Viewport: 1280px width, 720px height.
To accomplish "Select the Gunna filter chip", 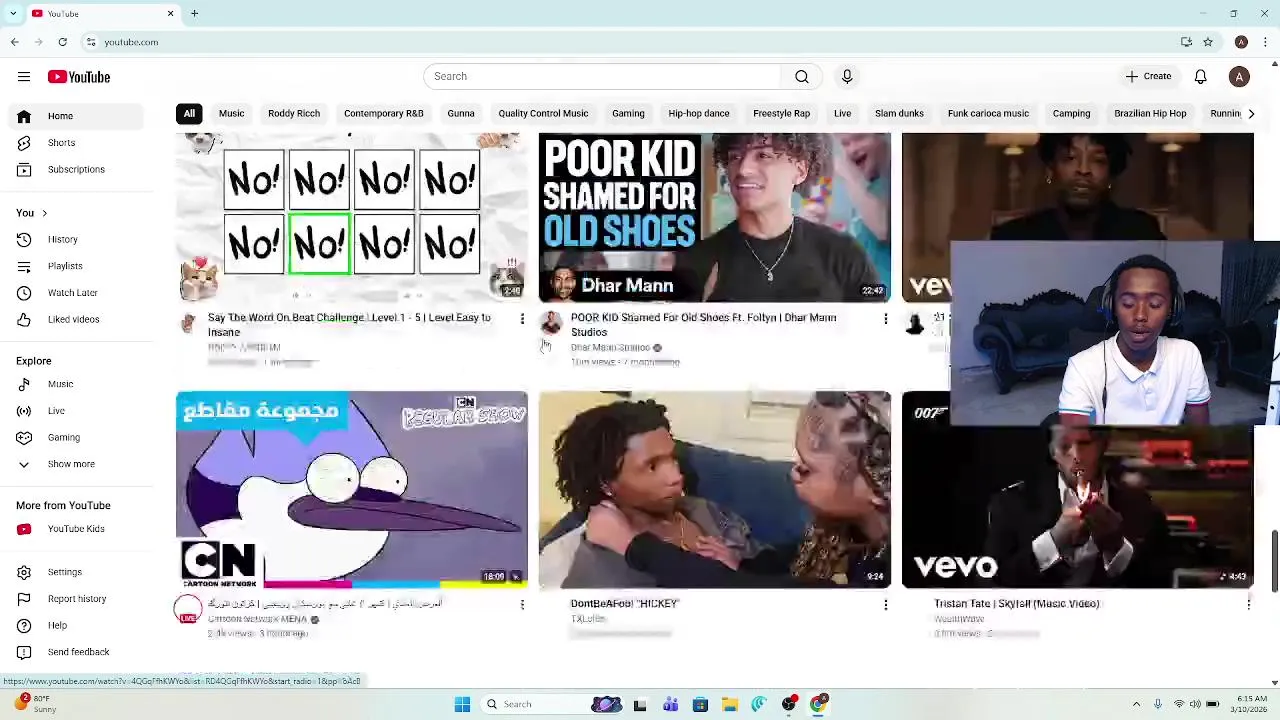I will click(x=461, y=113).
